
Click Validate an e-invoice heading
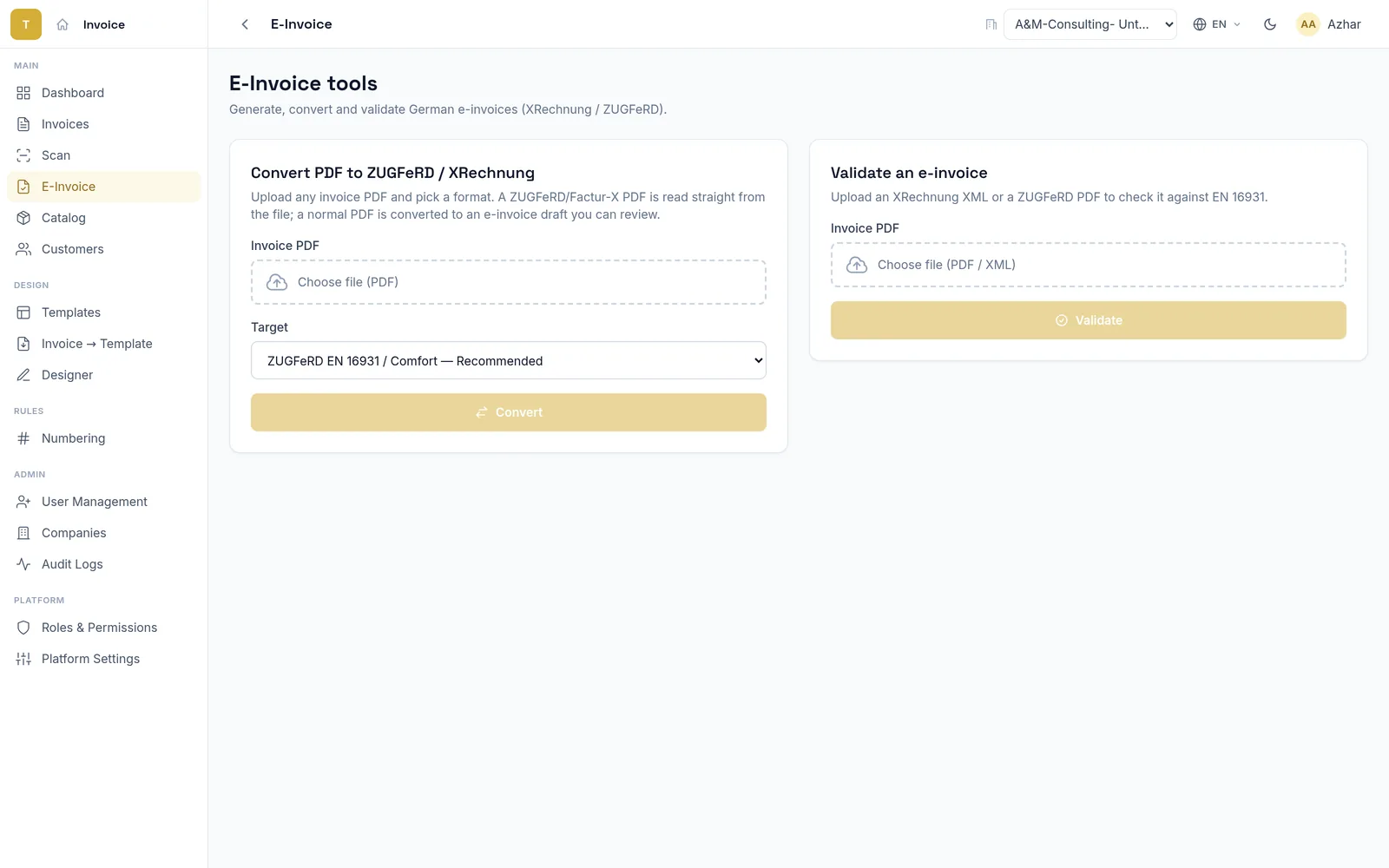click(909, 173)
